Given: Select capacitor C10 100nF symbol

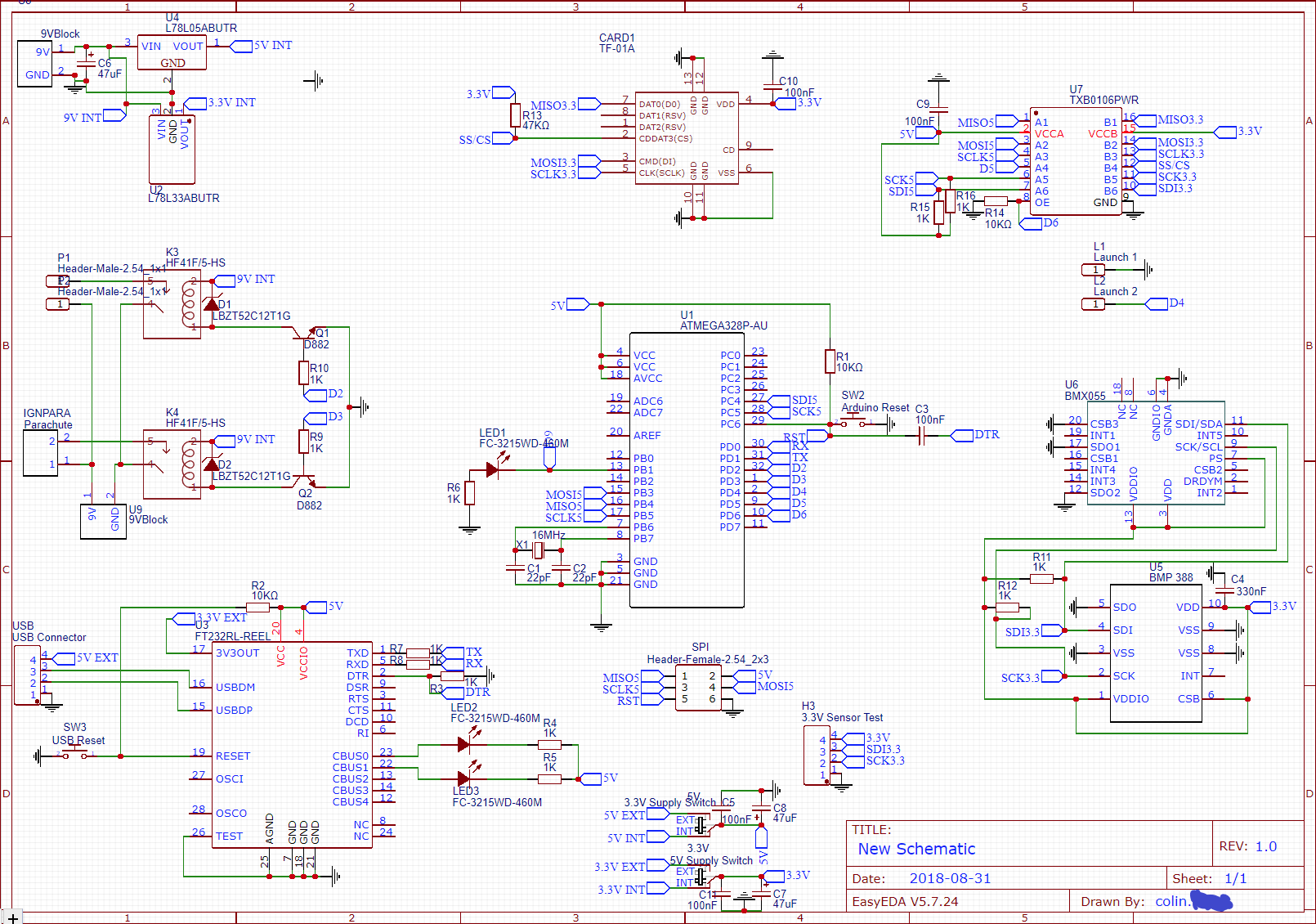Looking at the screenshot, I should tap(772, 87).
